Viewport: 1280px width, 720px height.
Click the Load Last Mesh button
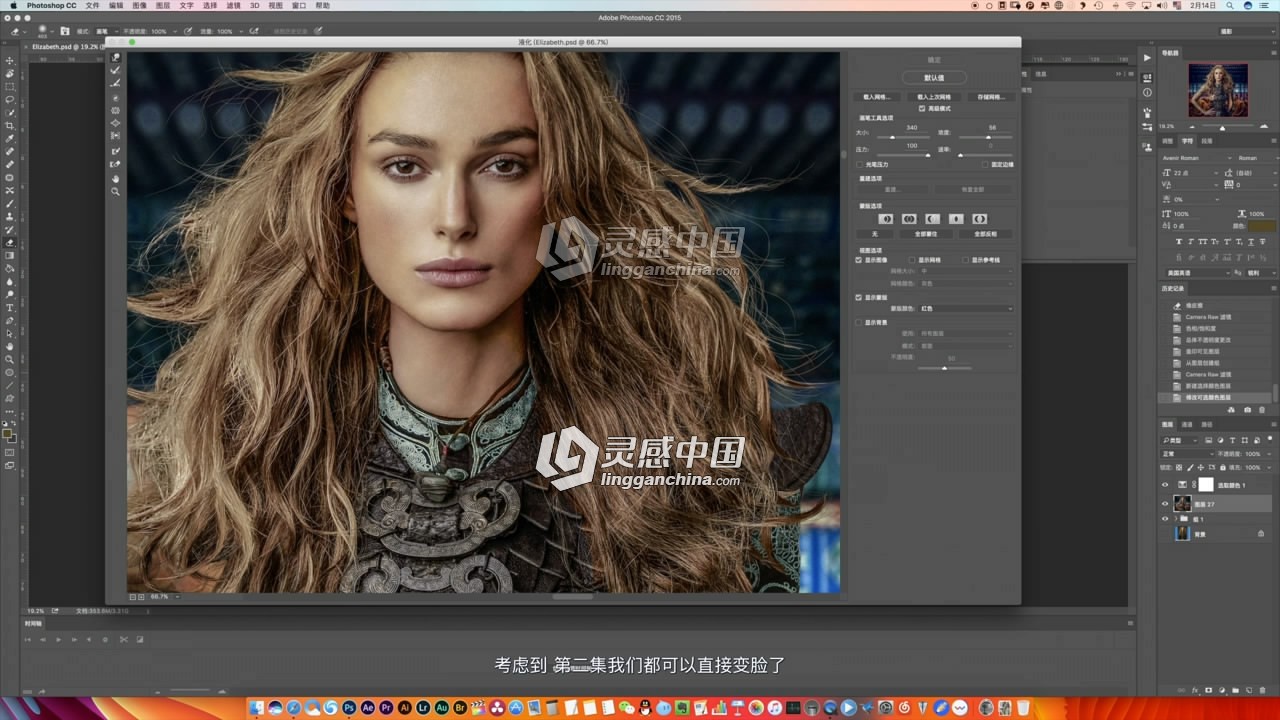[x=934, y=97]
